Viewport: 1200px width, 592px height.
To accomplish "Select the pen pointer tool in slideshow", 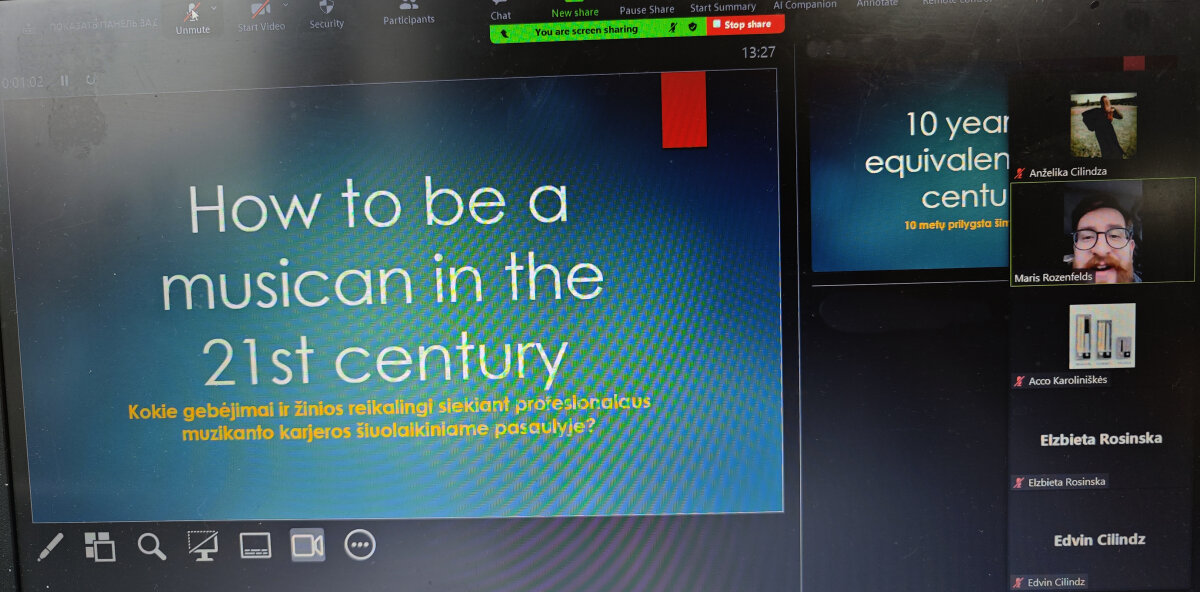I will tap(50, 546).
